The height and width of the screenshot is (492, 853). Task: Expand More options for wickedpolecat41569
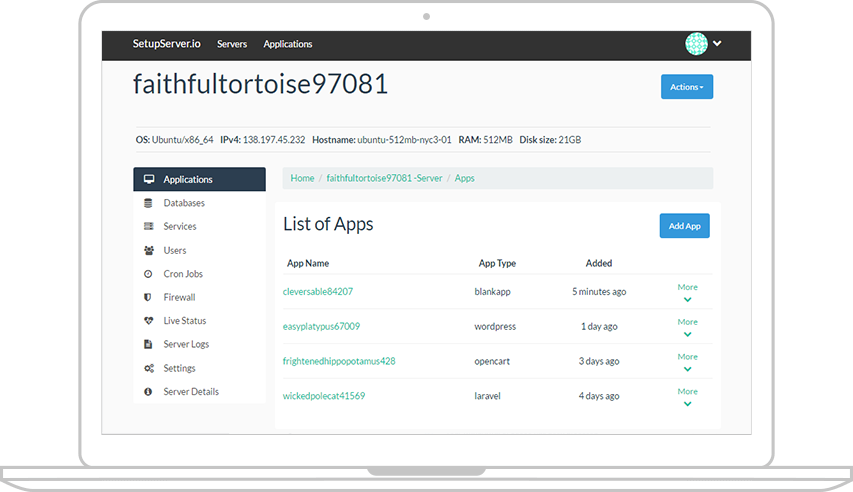[688, 397]
